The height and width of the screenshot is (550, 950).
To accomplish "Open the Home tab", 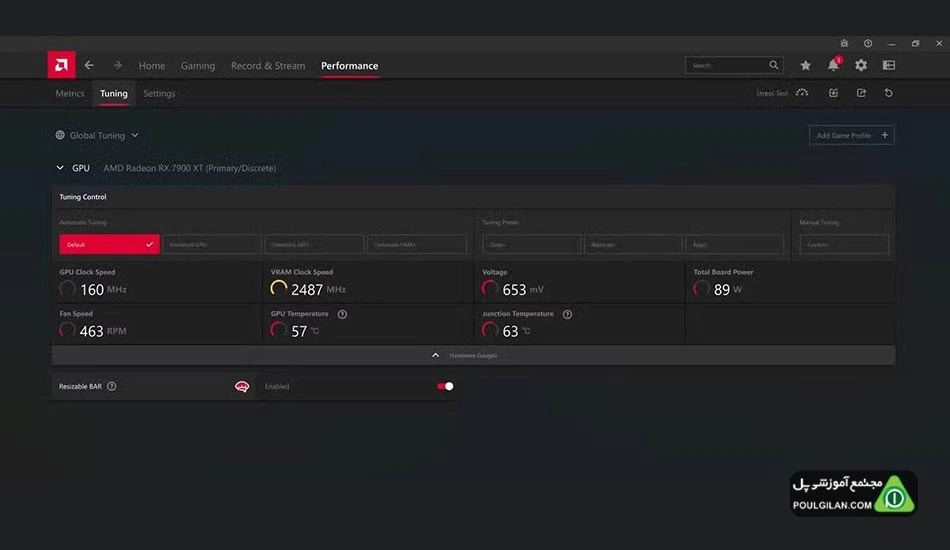I will [x=151, y=65].
